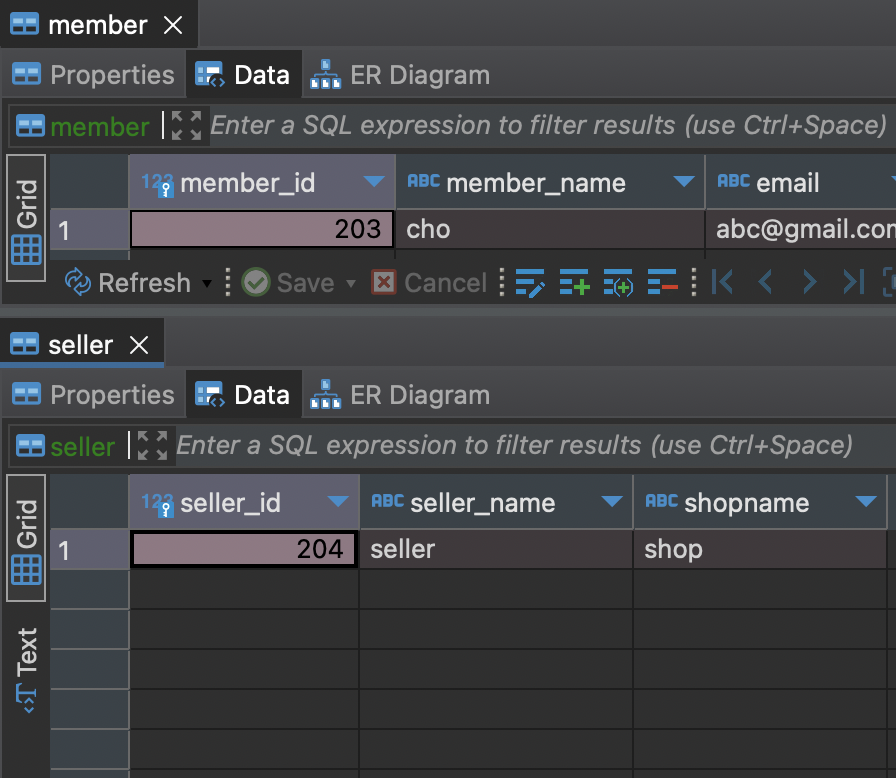This screenshot has width=896, height=778.
Task: Switch member panel to Grid view
Action: 26,218
